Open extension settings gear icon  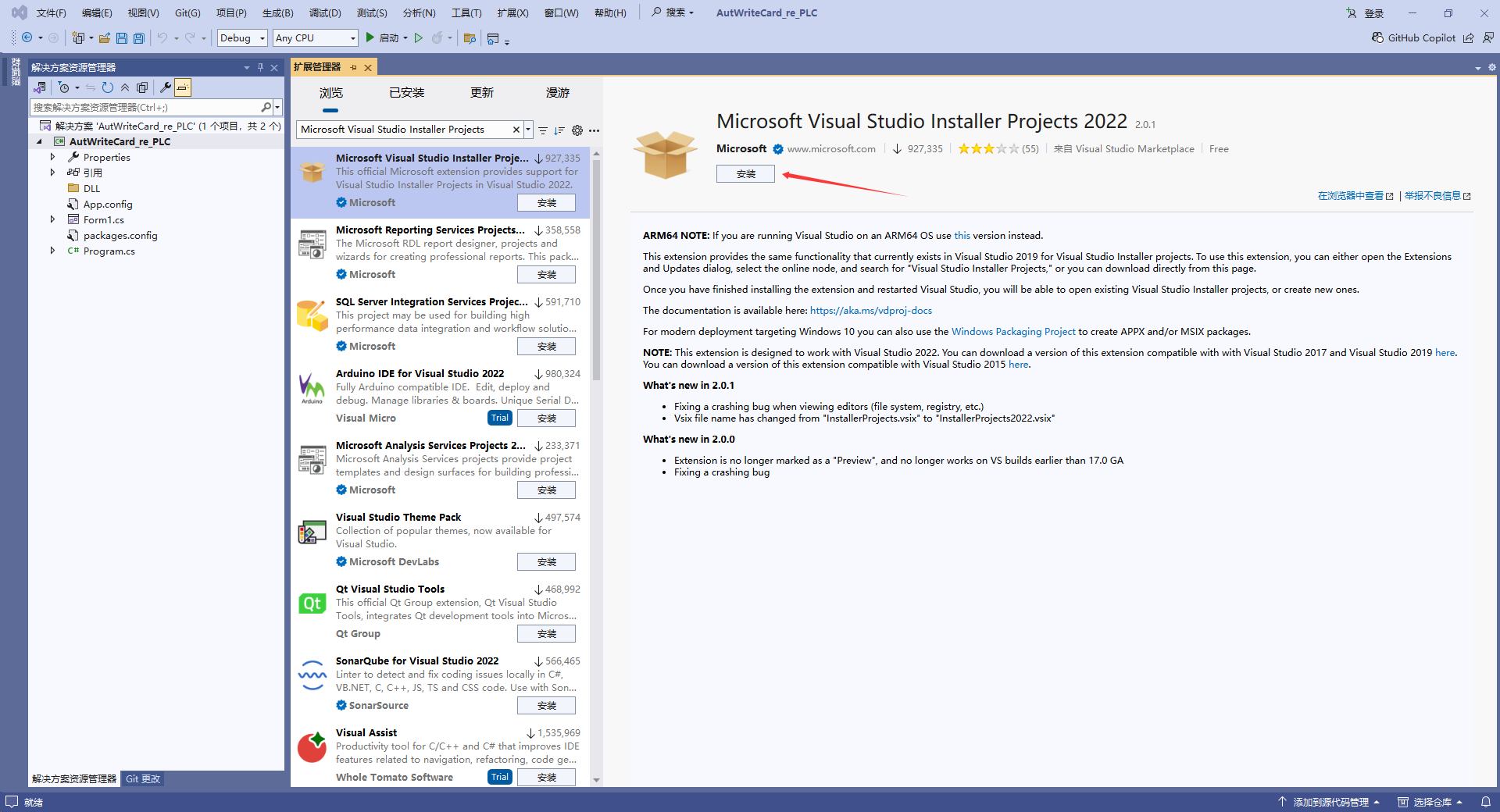pyautogui.click(x=577, y=130)
